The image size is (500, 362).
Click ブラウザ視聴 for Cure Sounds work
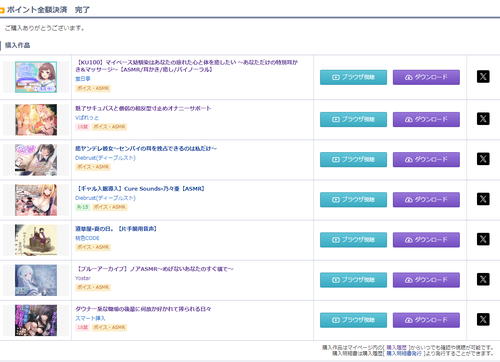[353, 200]
